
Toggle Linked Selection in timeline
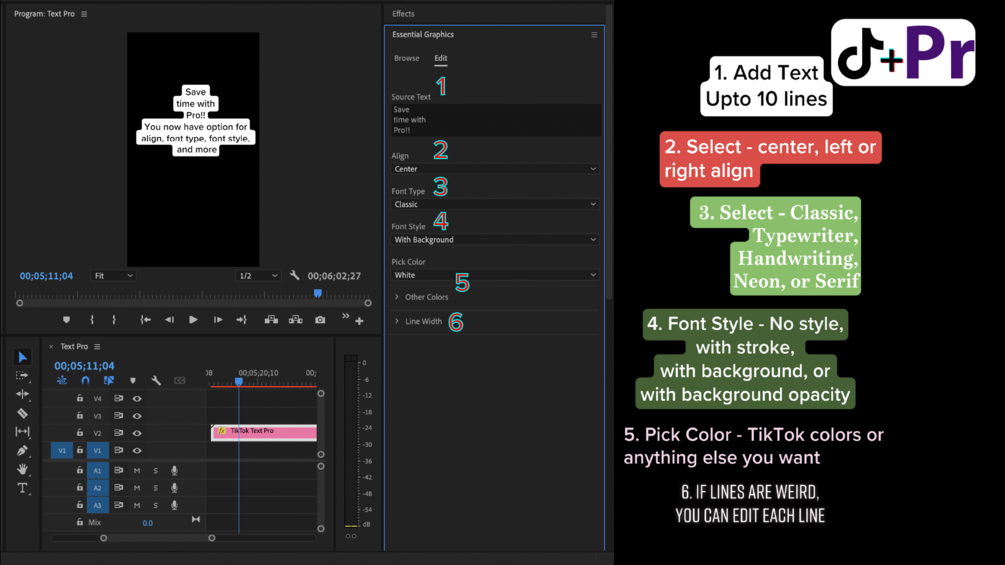pyautogui.click(x=109, y=380)
